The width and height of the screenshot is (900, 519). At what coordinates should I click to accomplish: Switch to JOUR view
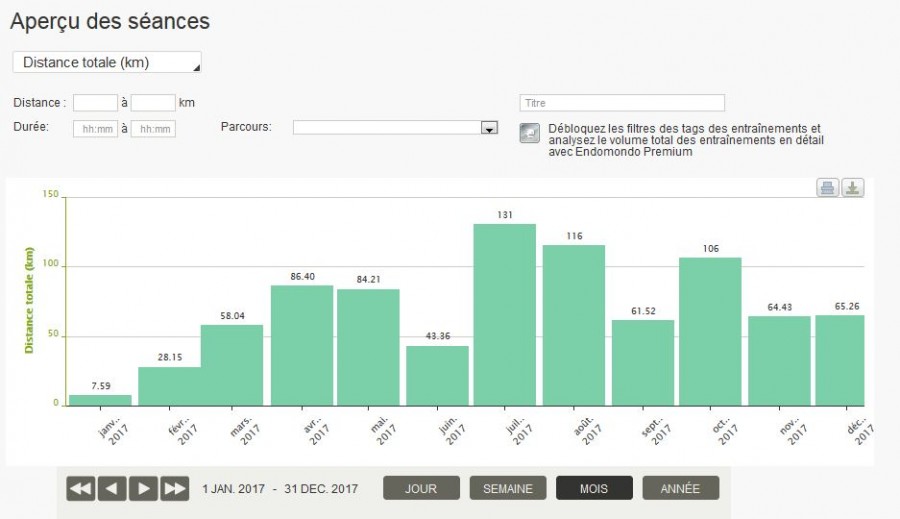click(x=421, y=488)
